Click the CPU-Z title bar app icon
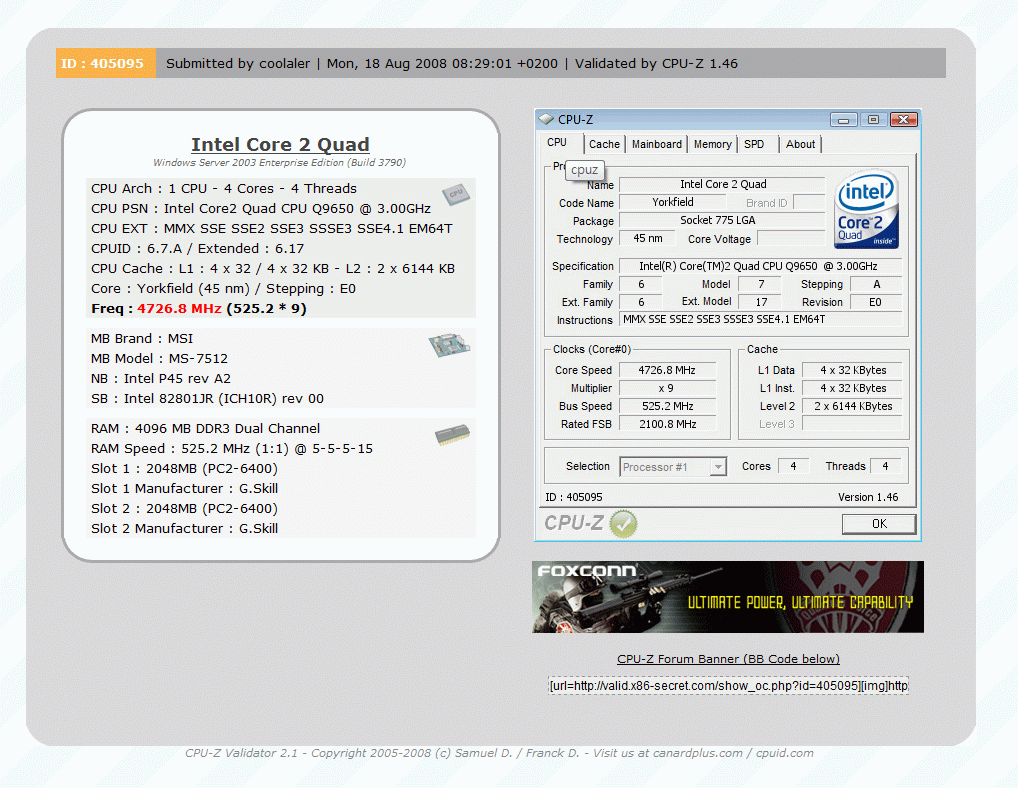 (x=546, y=120)
